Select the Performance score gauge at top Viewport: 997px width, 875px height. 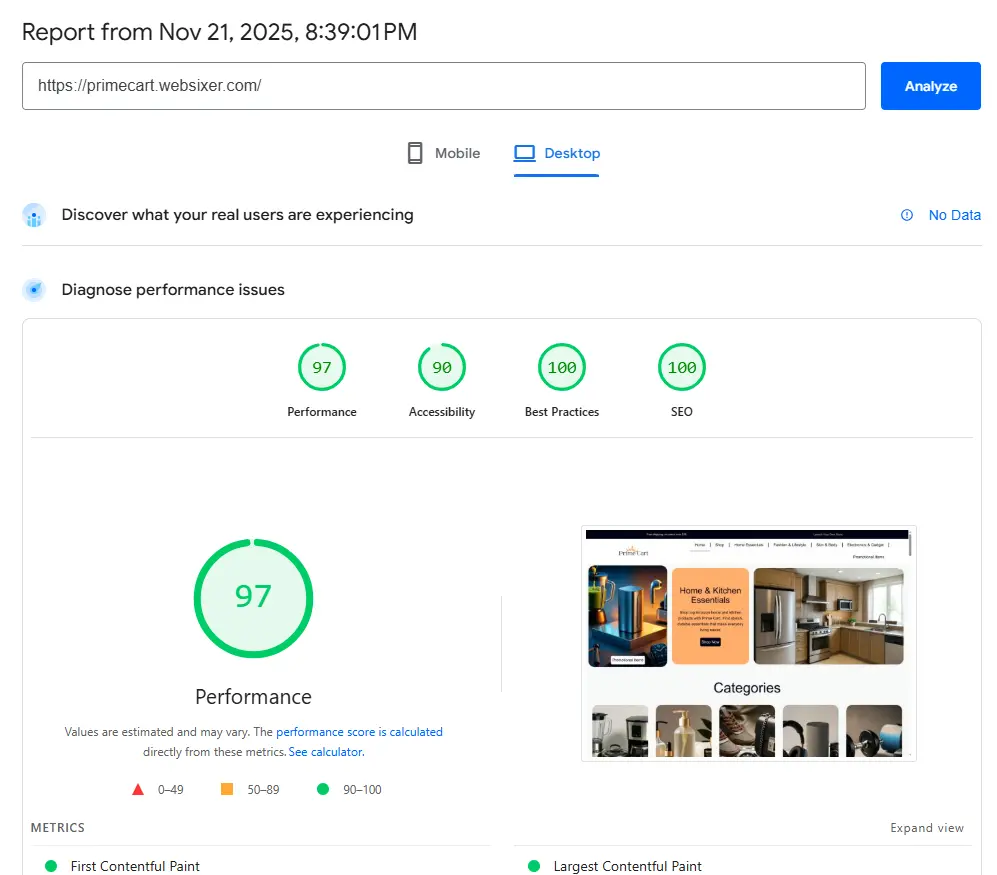321,368
